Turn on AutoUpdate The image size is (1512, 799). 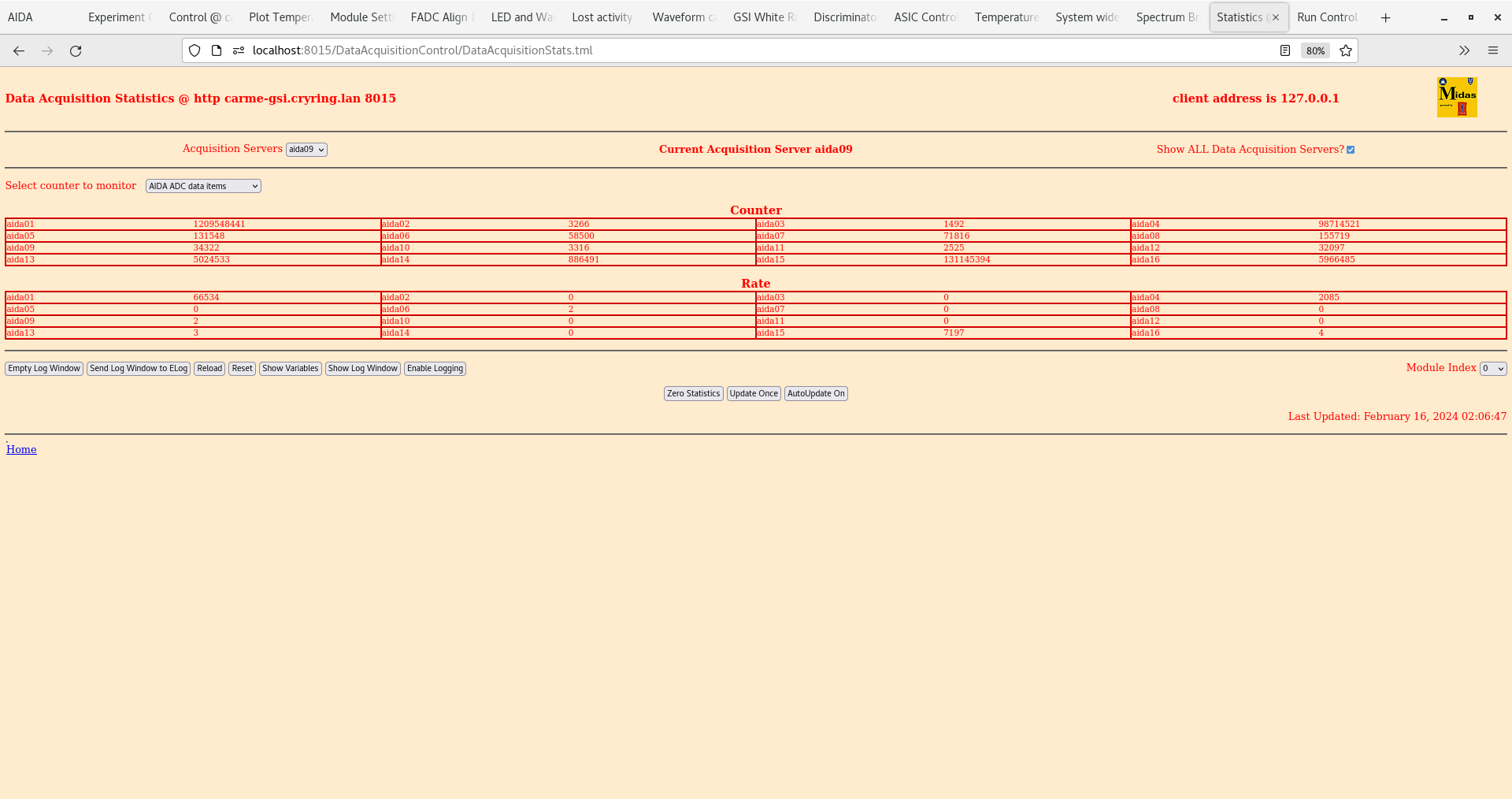(816, 394)
